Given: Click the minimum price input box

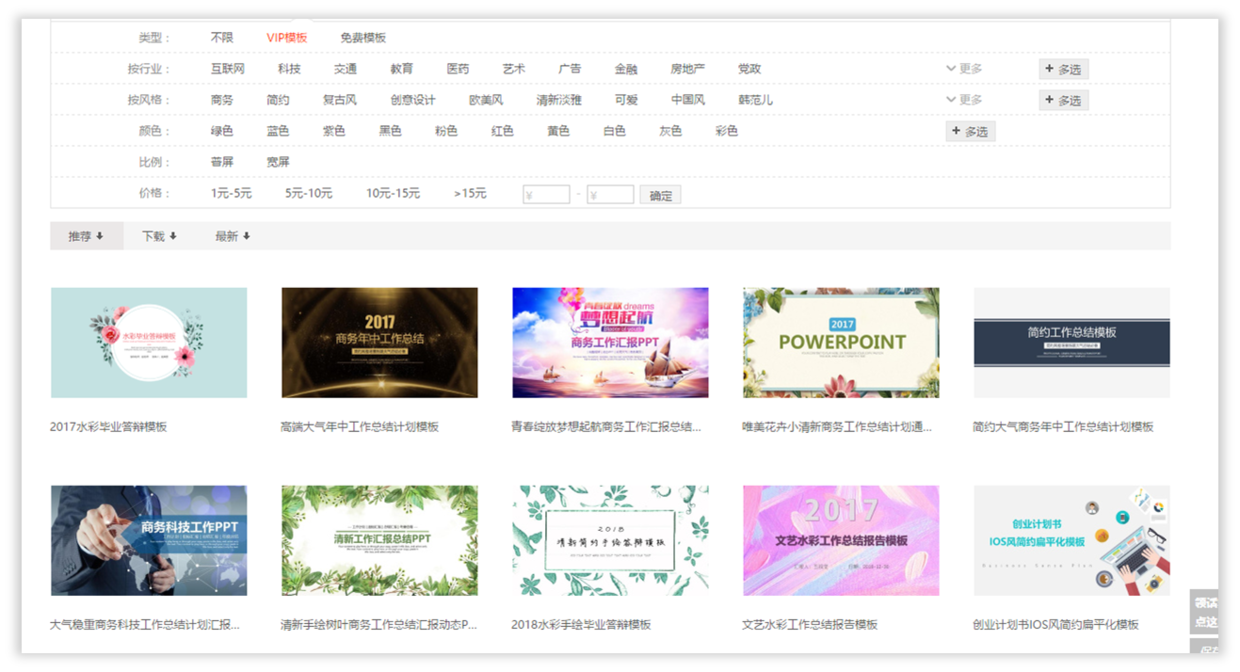Looking at the screenshot, I should pyautogui.click(x=545, y=193).
